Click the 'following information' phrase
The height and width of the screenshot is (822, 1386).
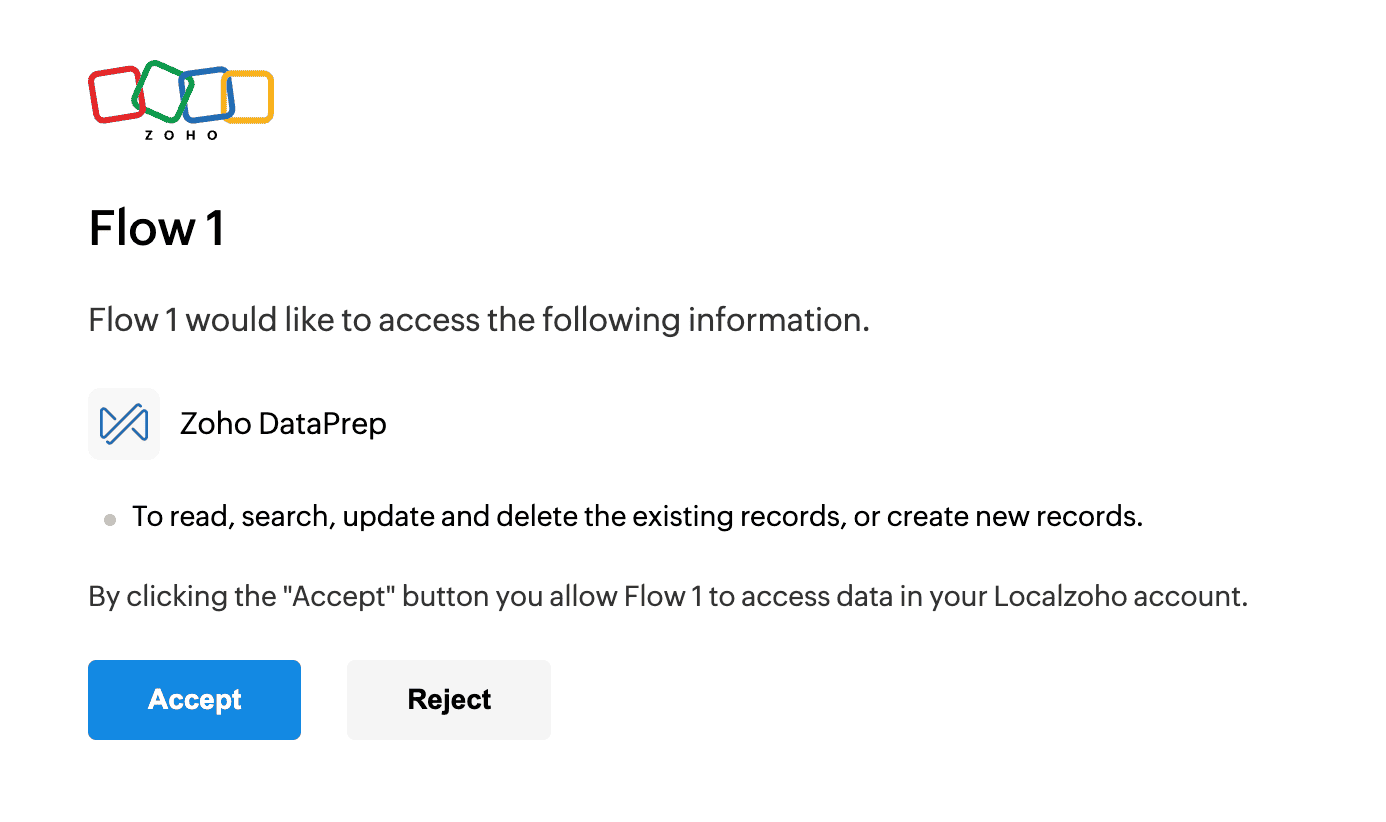[x=705, y=321]
